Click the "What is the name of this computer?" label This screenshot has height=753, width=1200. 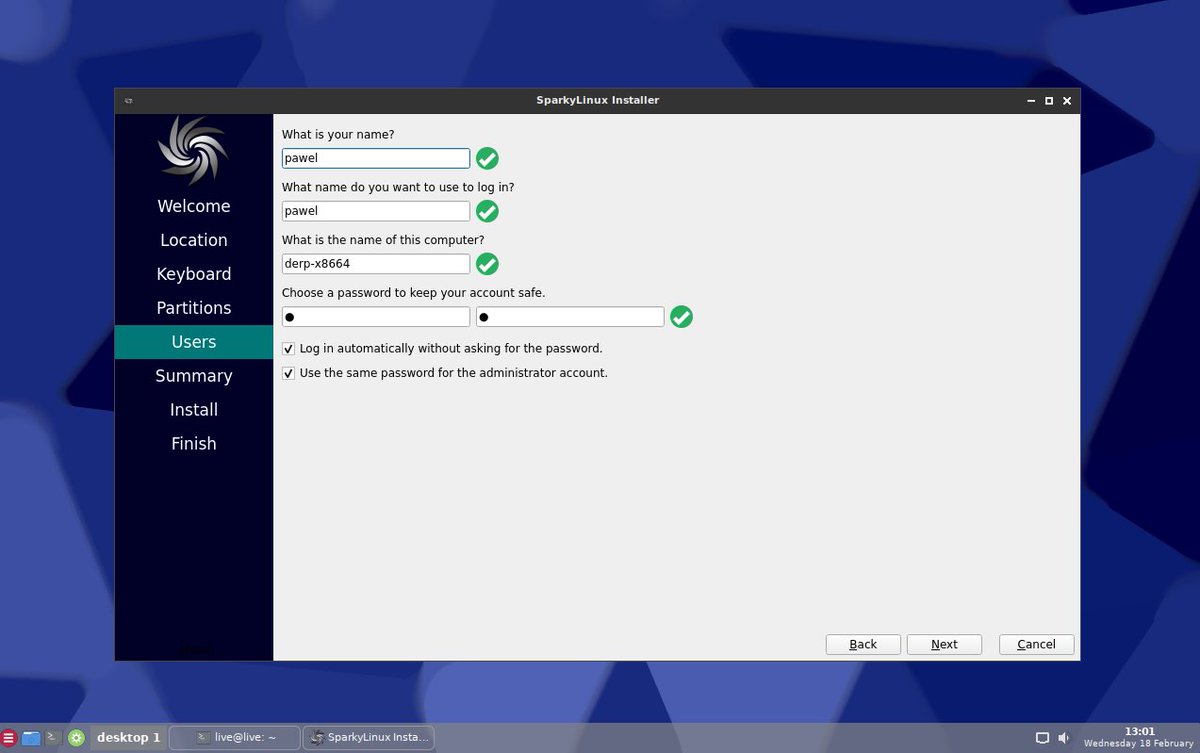383,240
